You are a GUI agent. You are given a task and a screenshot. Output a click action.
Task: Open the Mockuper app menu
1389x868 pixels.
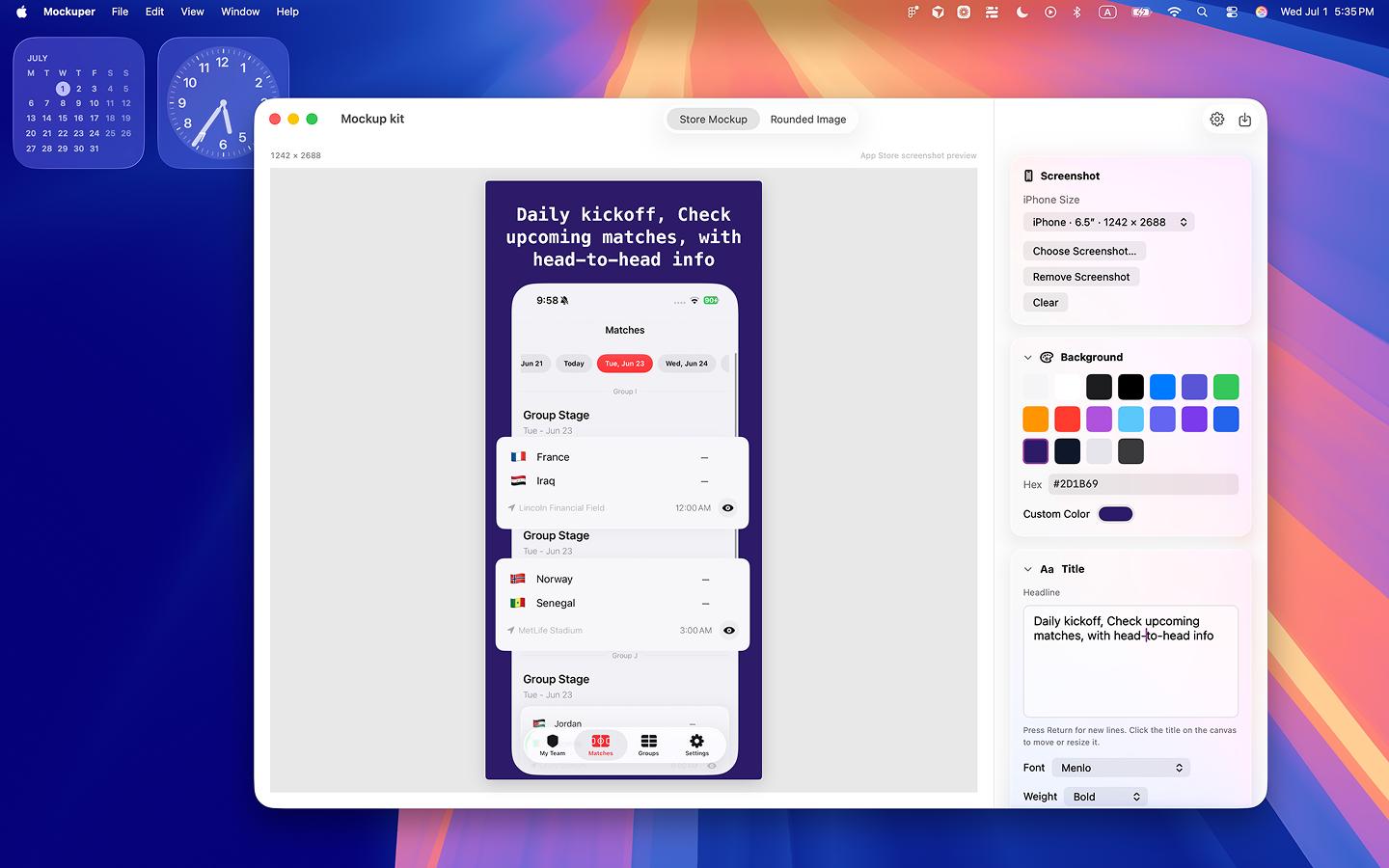click(x=69, y=12)
